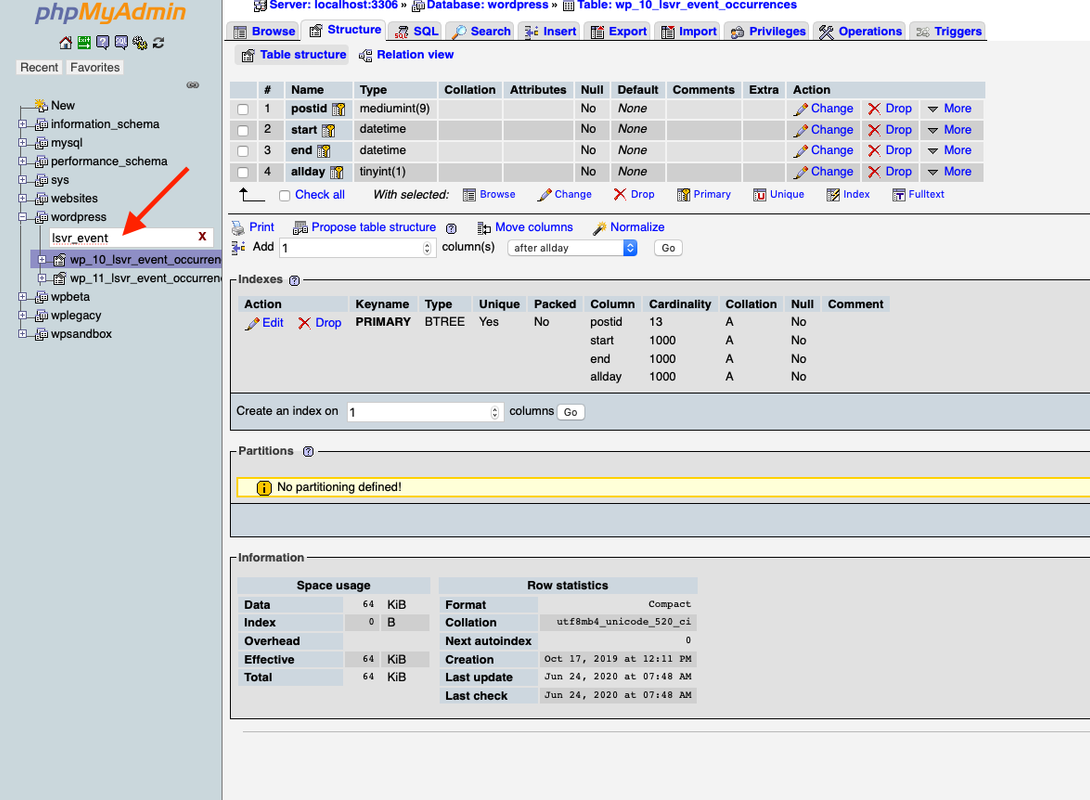
Task: Open Indexes help question mark icon
Action: pos(294,280)
